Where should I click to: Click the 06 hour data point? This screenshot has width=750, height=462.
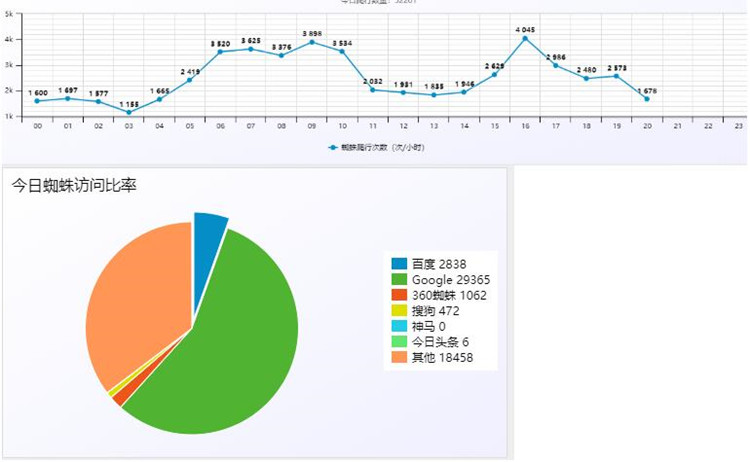pos(220,52)
